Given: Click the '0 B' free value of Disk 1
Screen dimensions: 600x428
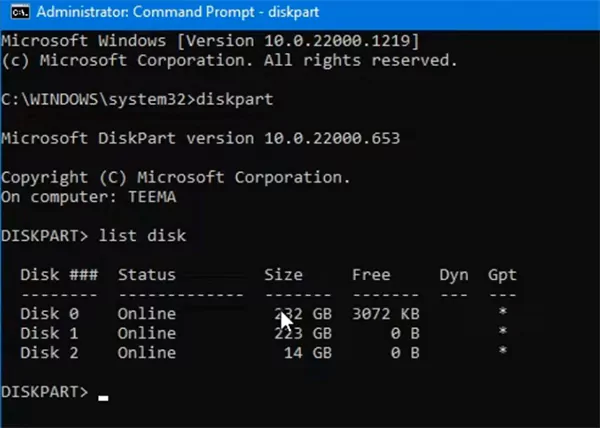Looking at the screenshot, I should tap(405, 333).
